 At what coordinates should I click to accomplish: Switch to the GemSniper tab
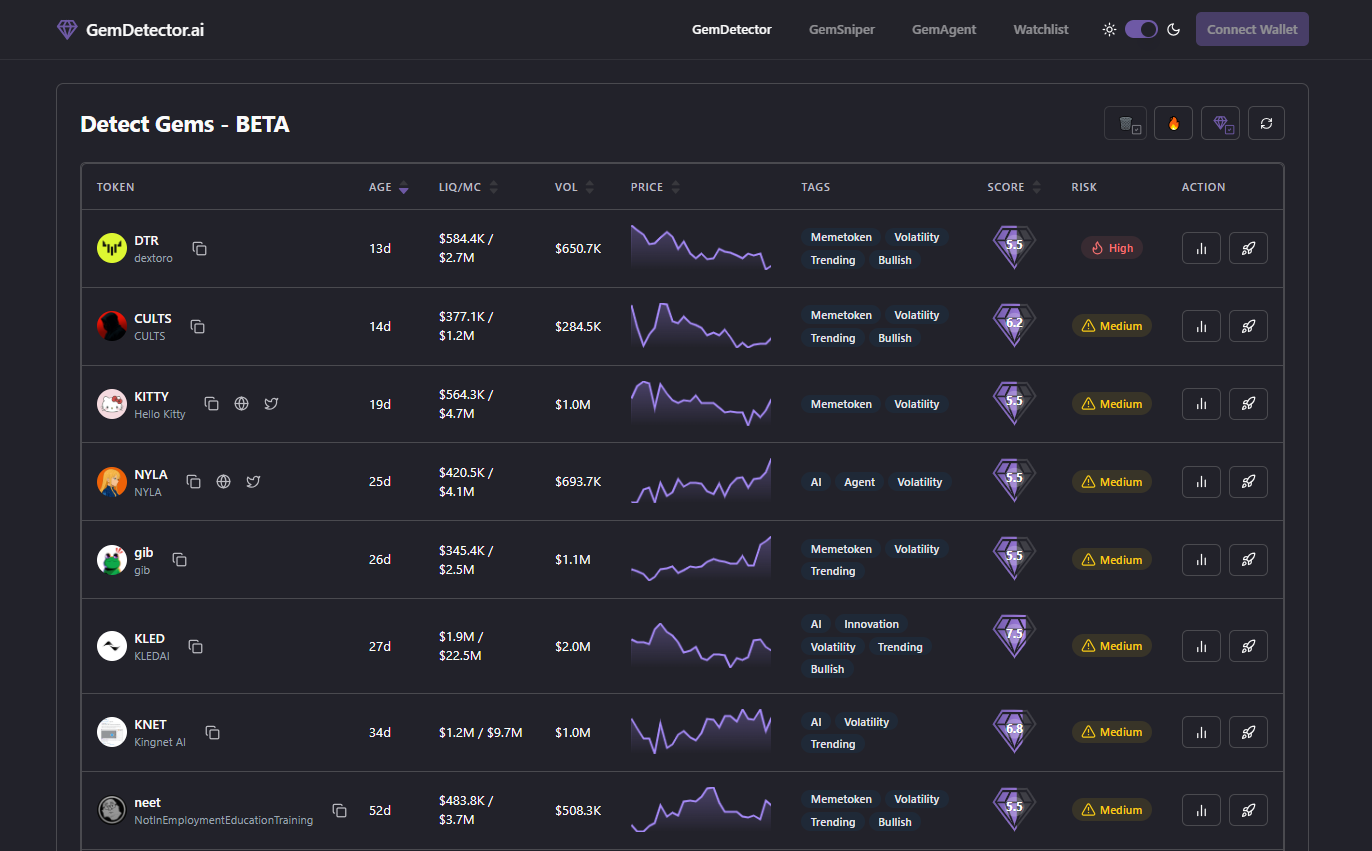(x=841, y=29)
